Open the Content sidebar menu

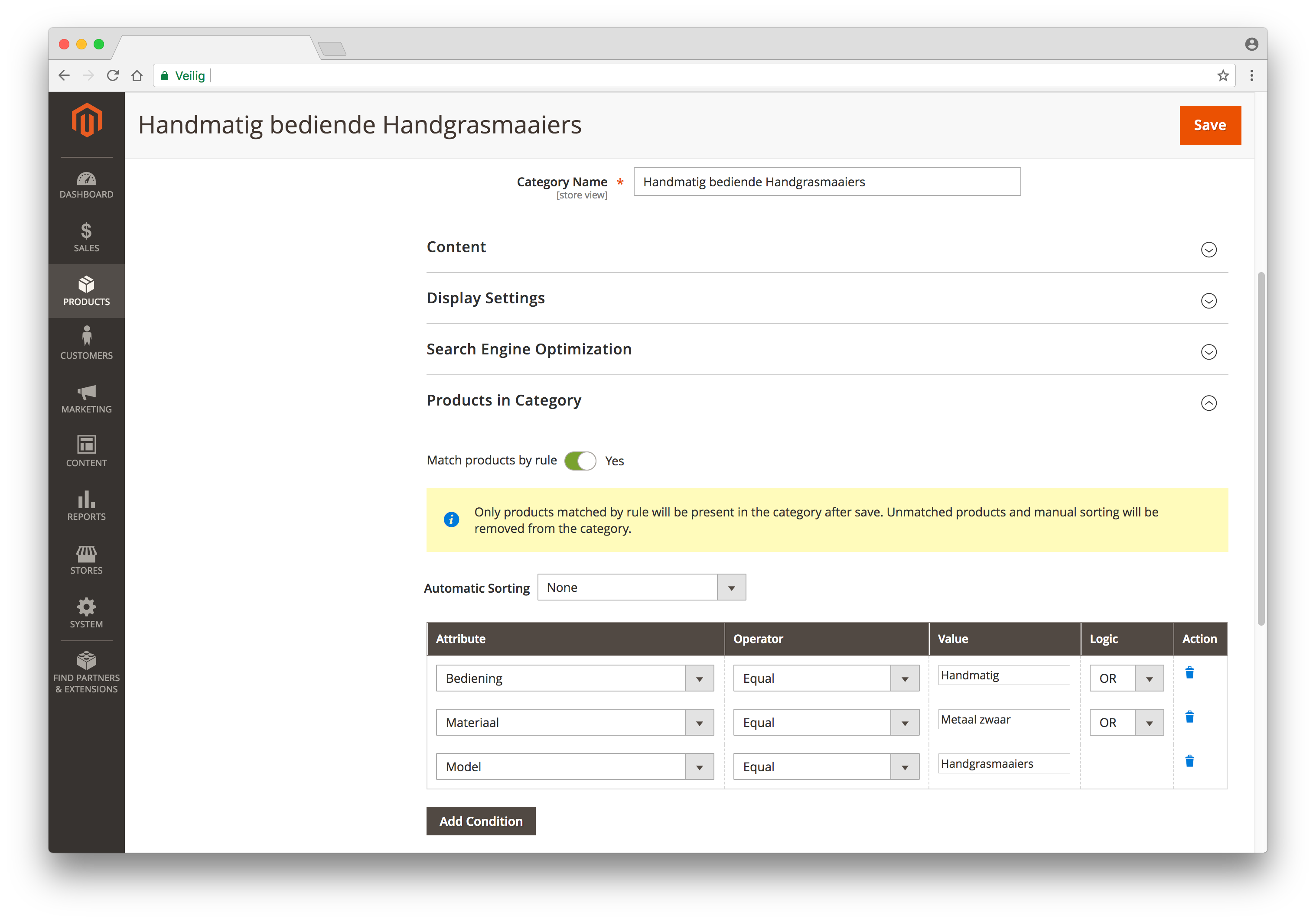(87, 451)
